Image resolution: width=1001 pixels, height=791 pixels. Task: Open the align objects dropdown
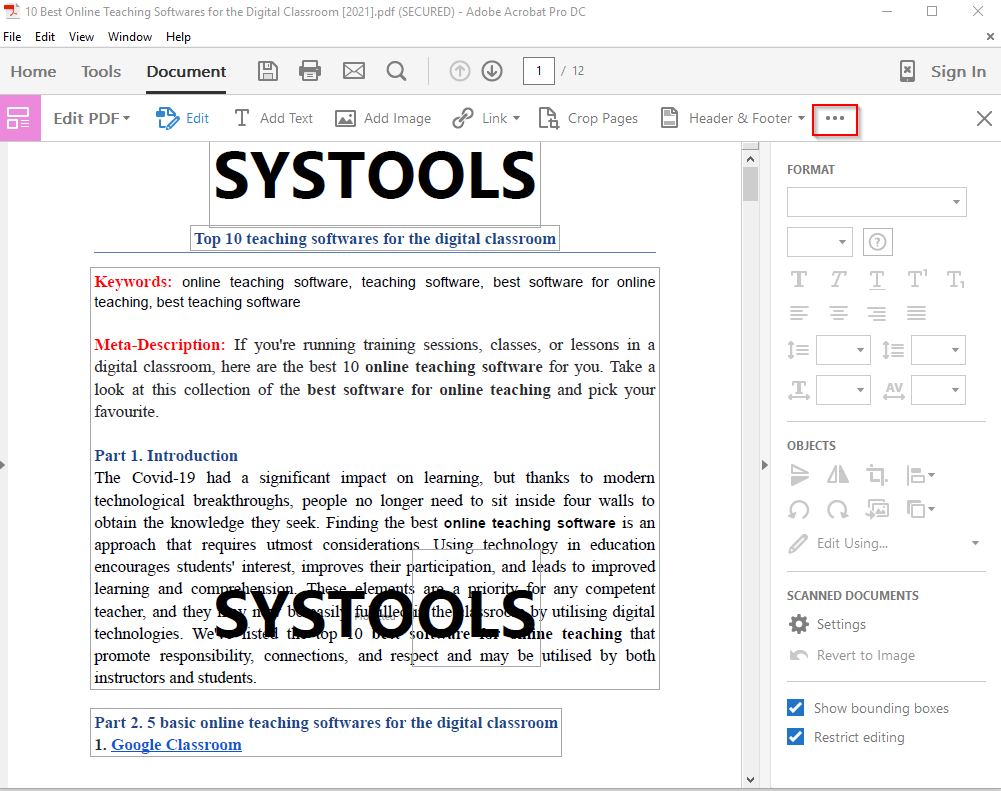(x=920, y=475)
